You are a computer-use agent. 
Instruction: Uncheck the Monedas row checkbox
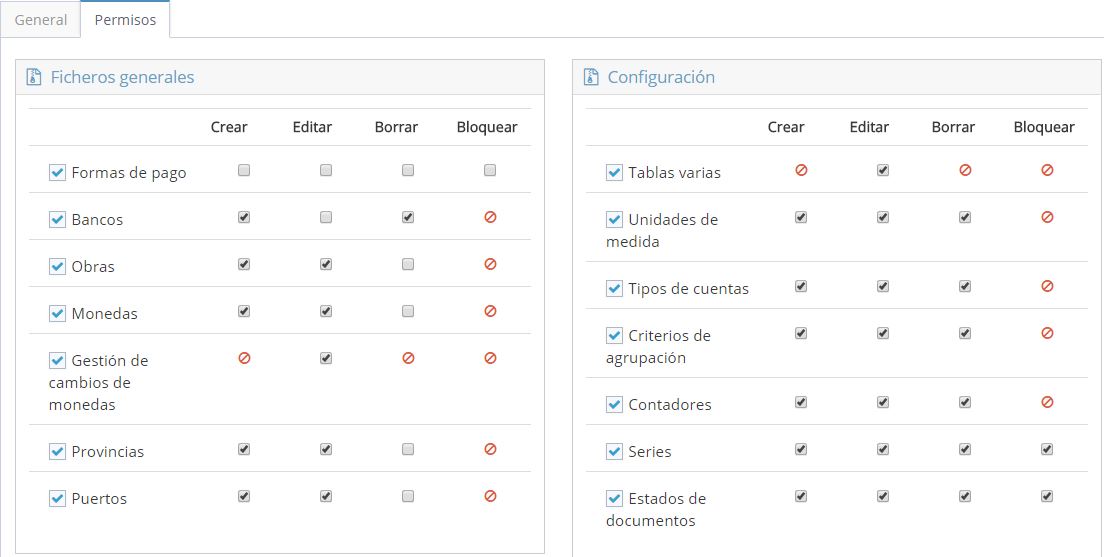click(x=57, y=314)
